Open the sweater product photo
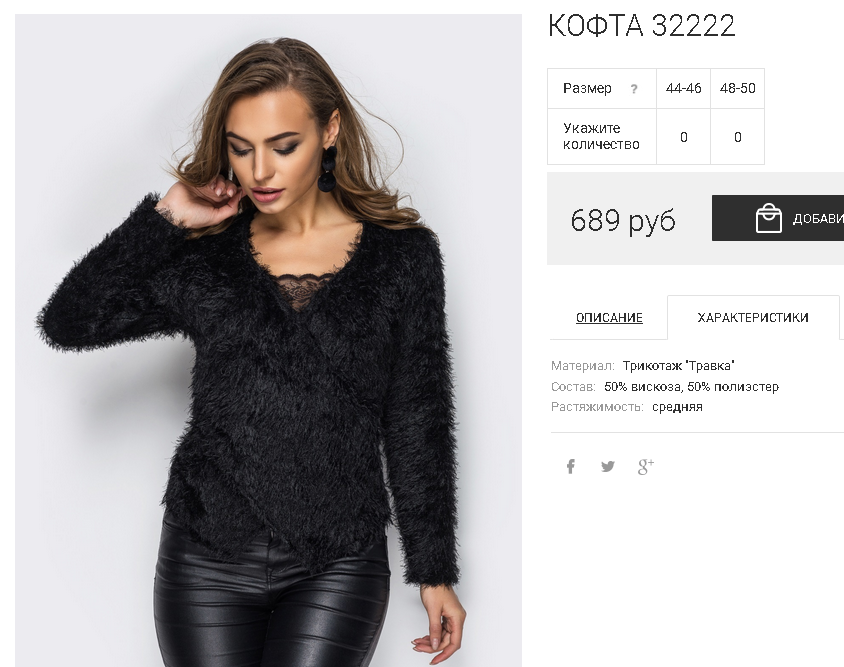Viewport: 844px width, 667px height. click(x=268, y=340)
